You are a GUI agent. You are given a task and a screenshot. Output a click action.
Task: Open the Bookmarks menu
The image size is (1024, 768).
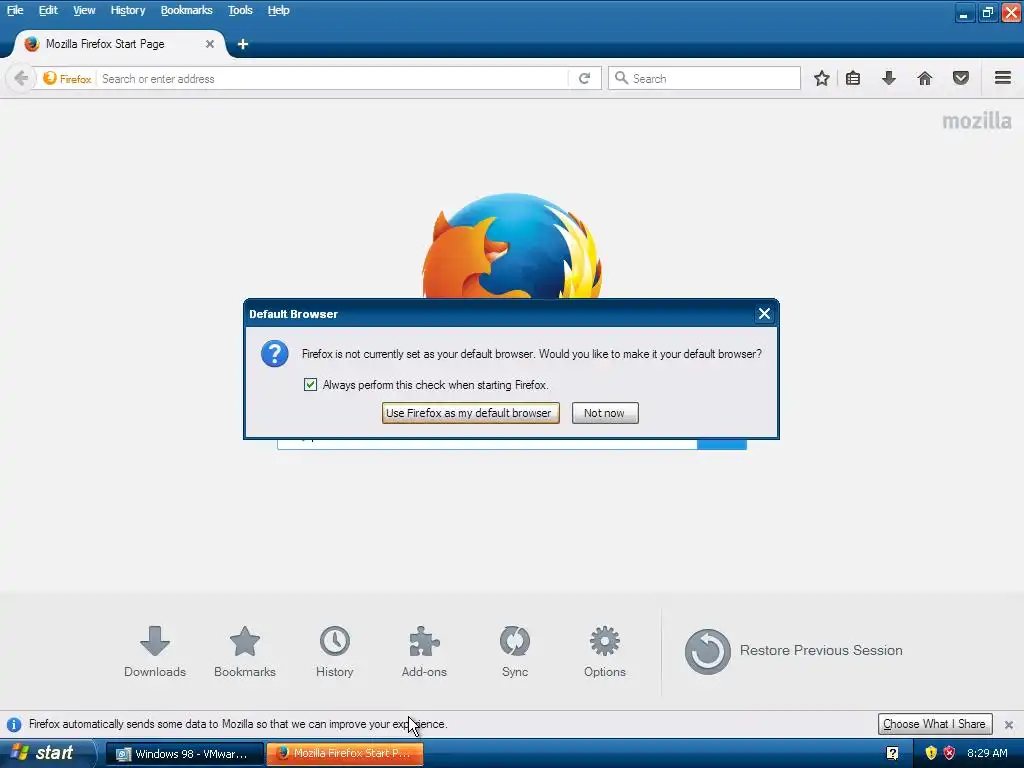click(187, 10)
